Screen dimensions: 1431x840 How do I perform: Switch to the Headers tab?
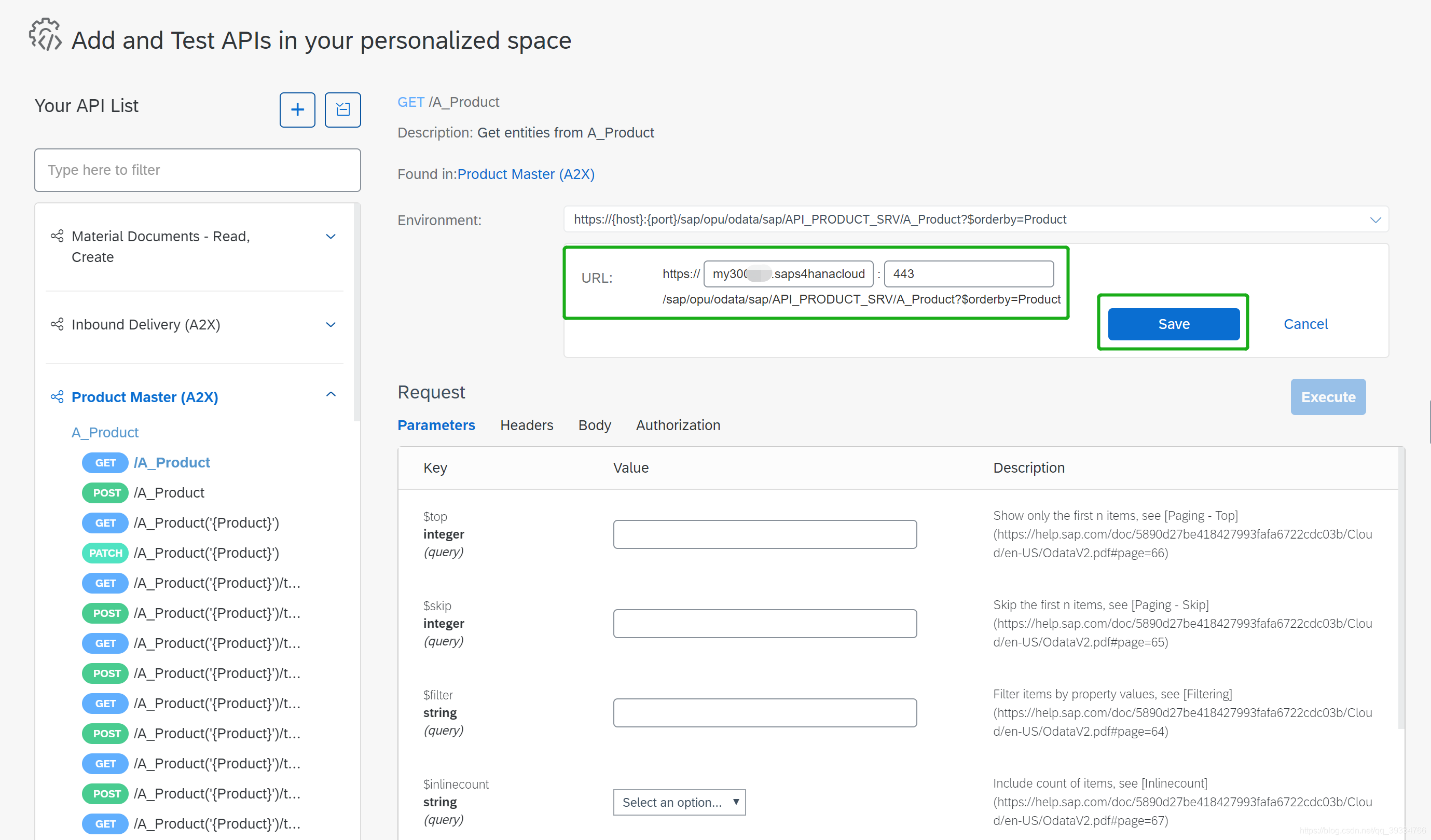[526, 425]
